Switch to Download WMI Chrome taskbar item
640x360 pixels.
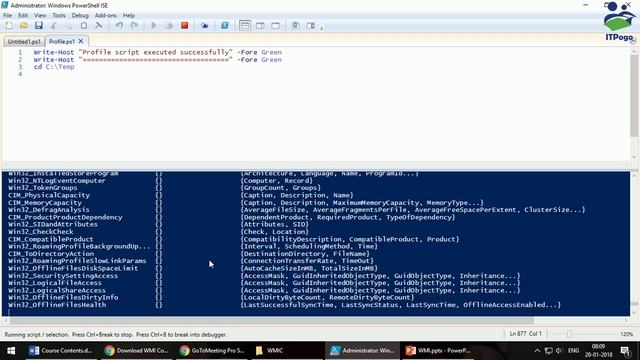[136, 351]
